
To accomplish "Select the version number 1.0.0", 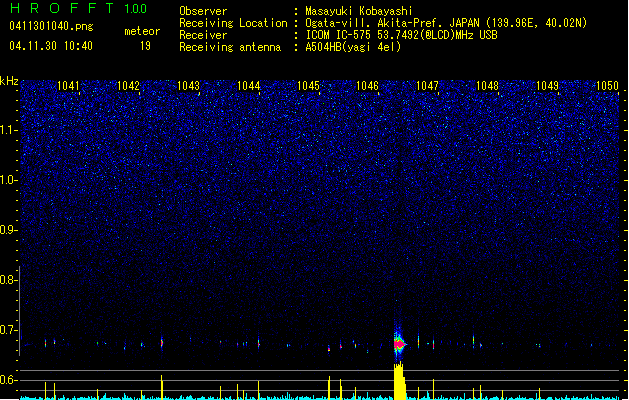I will 136,8.
